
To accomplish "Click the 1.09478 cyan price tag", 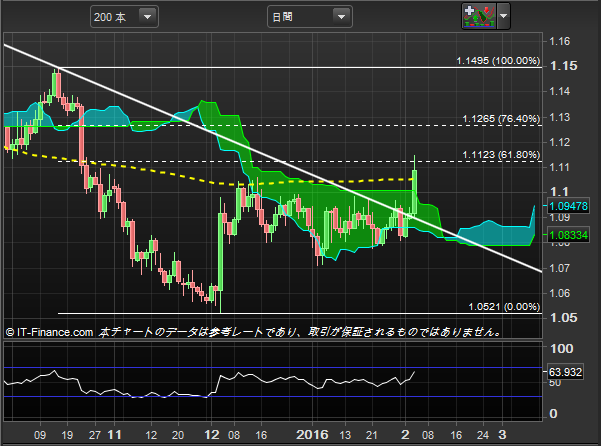I will 568,206.
